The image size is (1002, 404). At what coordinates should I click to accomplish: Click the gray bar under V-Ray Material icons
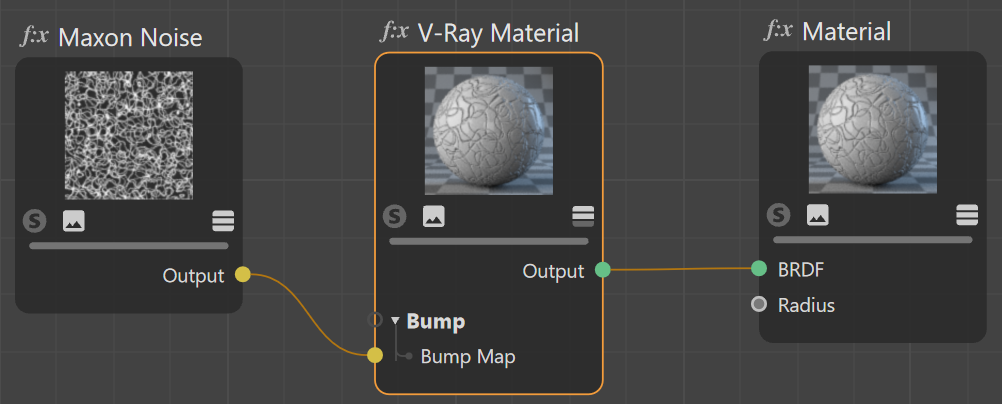tap(489, 242)
